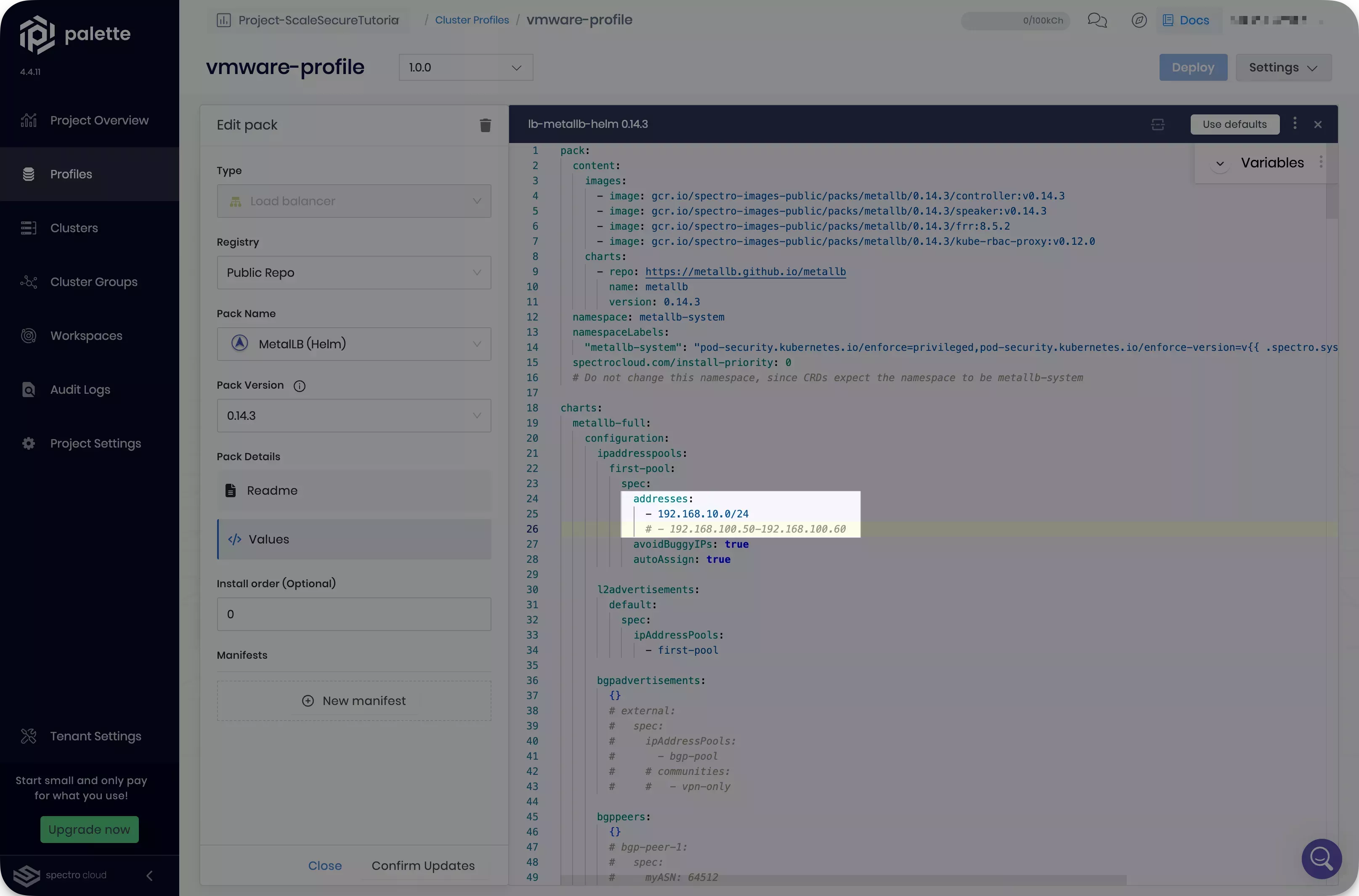Click the Upgrade now button
The image size is (1359, 896).
(89, 829)
